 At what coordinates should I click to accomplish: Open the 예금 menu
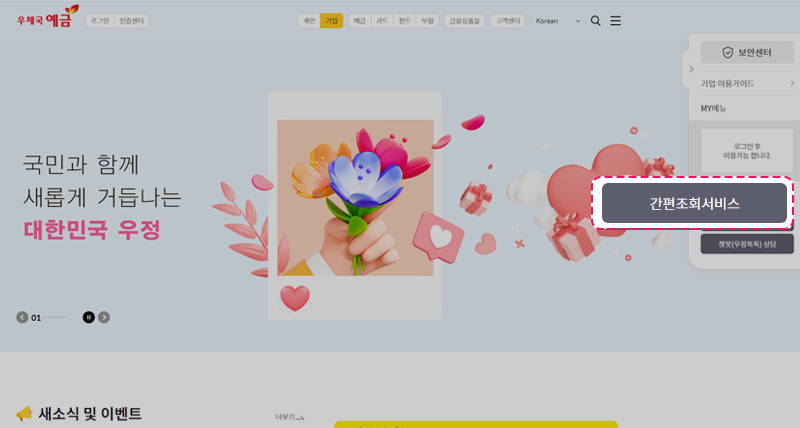pos(360,21)
